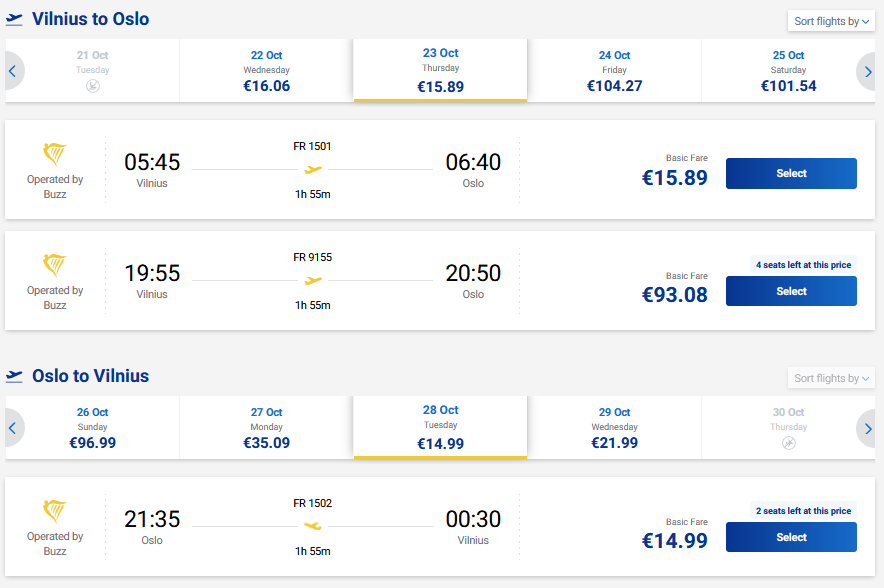Open Sort flights by dropdown for return flights
The image size is (884, 588).
coord(832,378)
